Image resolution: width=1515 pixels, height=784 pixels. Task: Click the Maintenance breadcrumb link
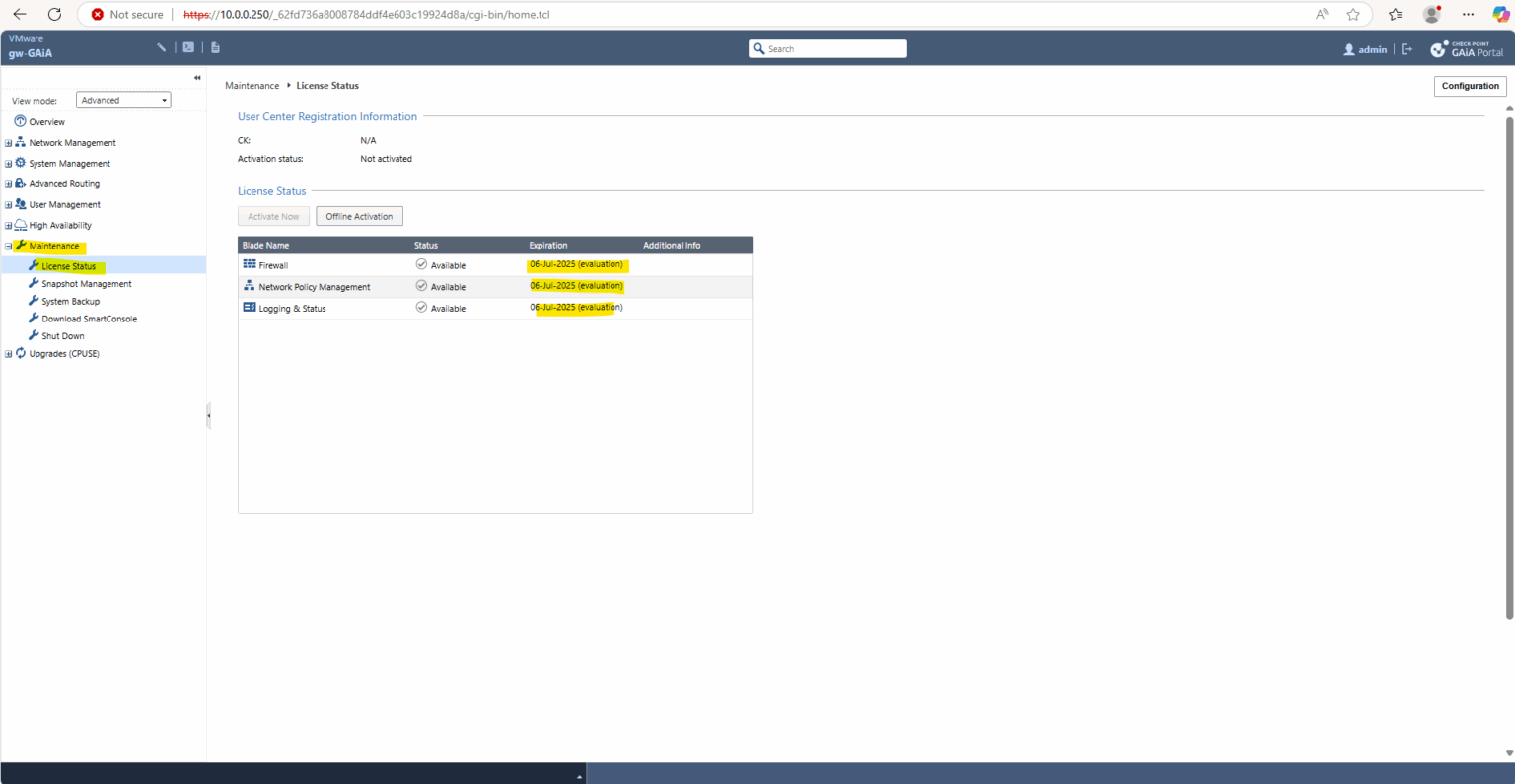(x=252, y=85)
